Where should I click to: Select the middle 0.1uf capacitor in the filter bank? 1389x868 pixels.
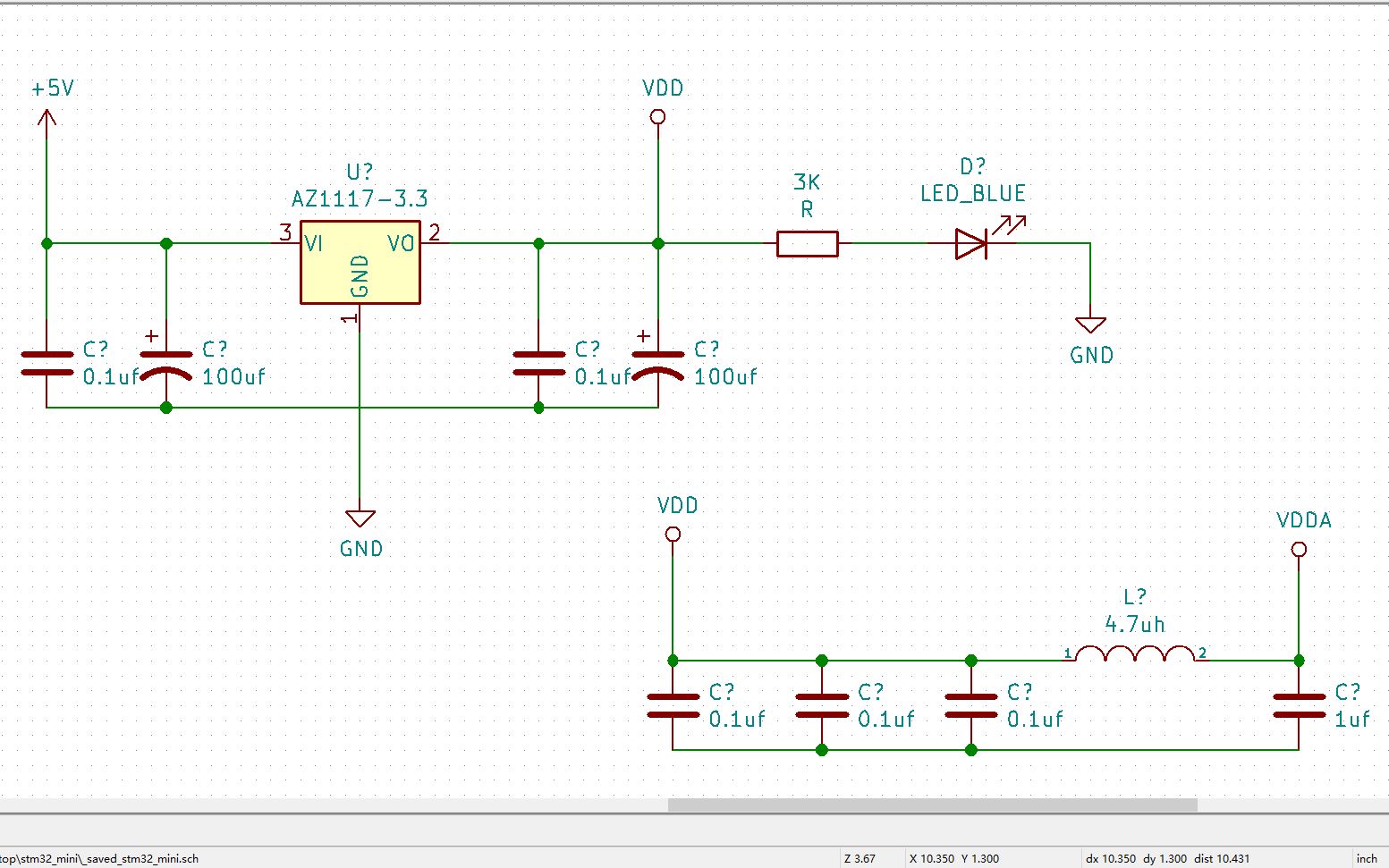(x=822, y=706)
